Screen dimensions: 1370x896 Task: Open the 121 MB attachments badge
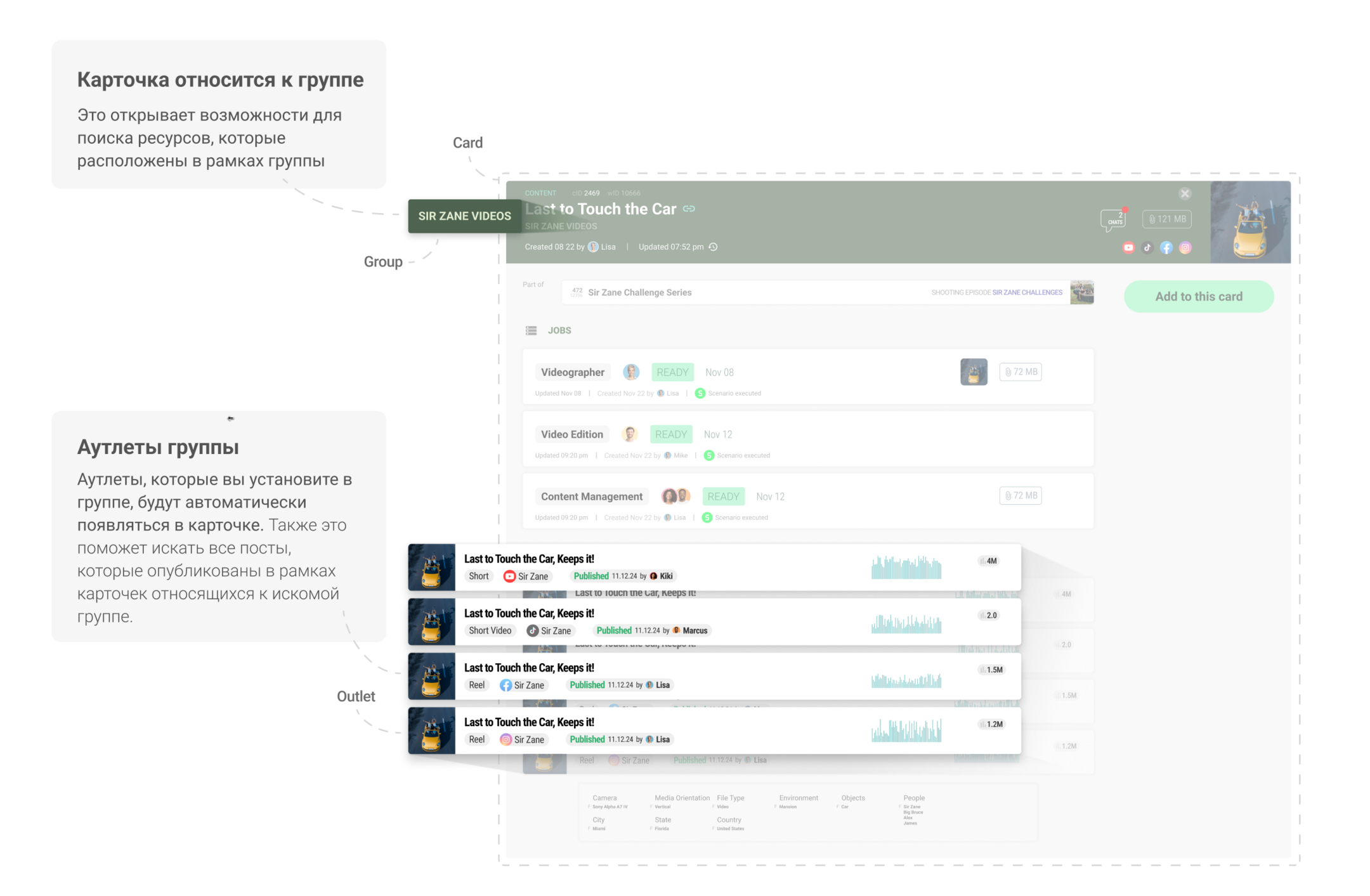point(1166,219)
